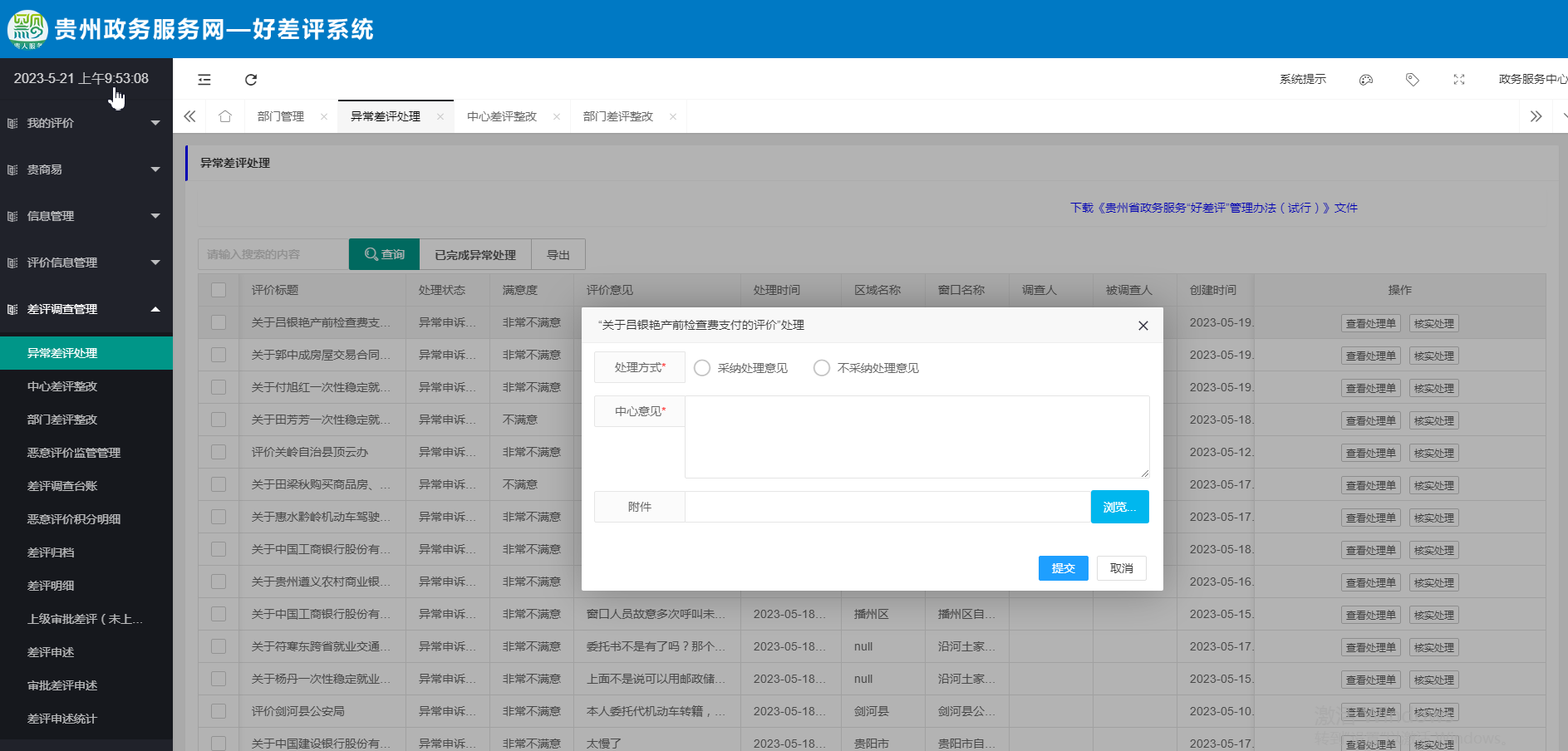Click 查看处理单 for the 2023-05-15 播州区 row

pos(1371,615)
